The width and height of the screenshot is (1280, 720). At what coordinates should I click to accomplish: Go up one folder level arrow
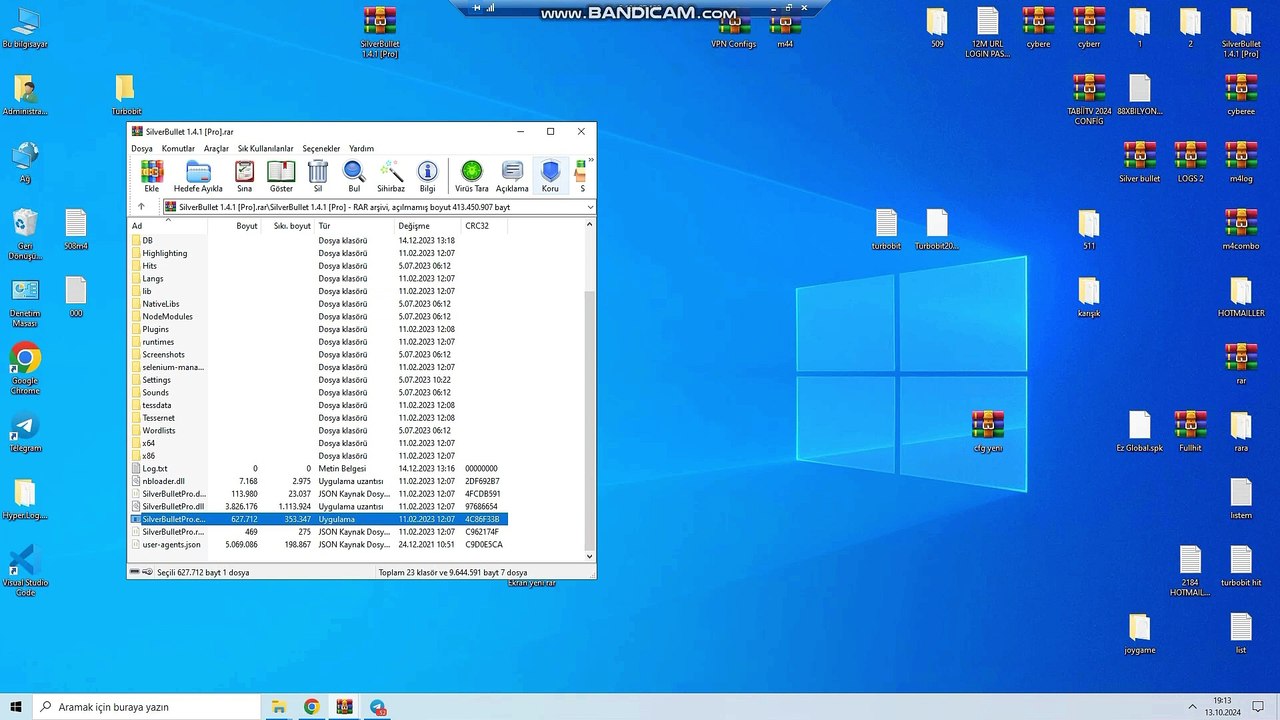(141, 207)
